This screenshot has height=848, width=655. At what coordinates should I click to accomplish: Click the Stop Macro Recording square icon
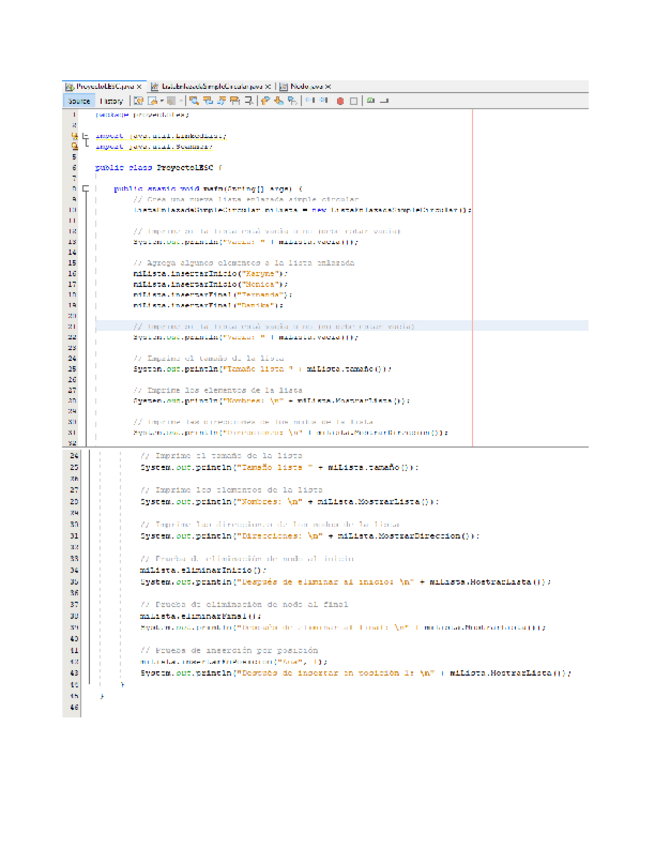pyautogui.click(x=353, y=101)
